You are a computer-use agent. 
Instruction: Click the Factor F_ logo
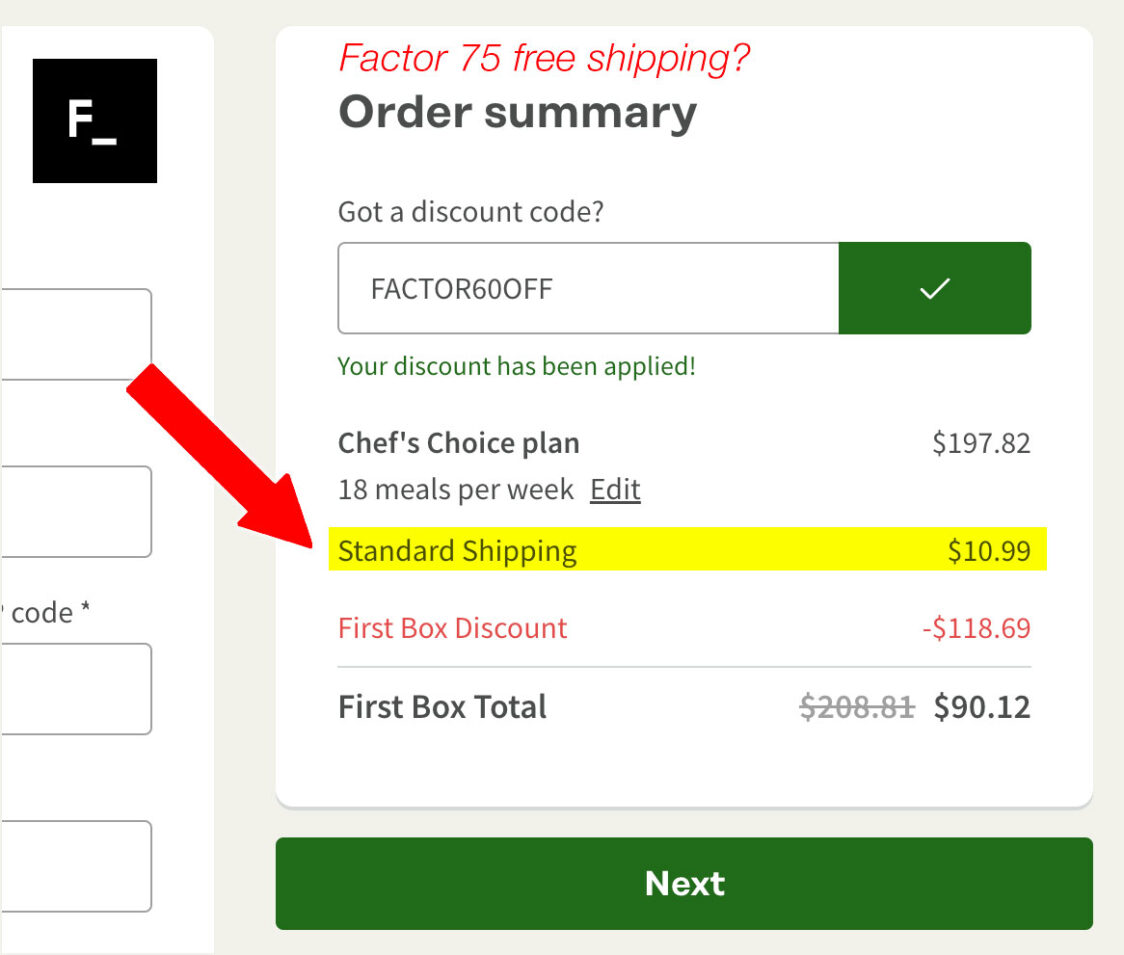click(x=95, y=120)
